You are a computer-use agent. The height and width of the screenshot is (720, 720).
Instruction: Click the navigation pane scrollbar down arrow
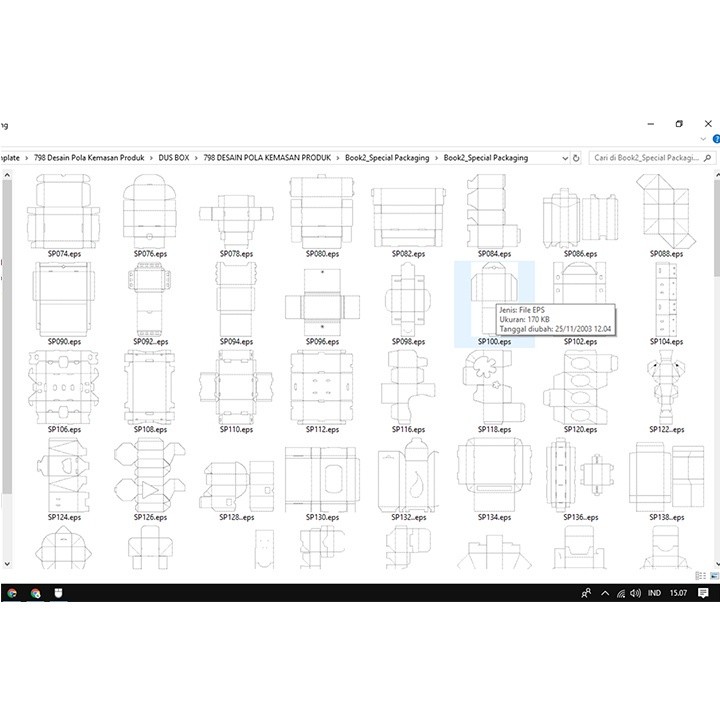pyautogui.click(x=7, y=564)
